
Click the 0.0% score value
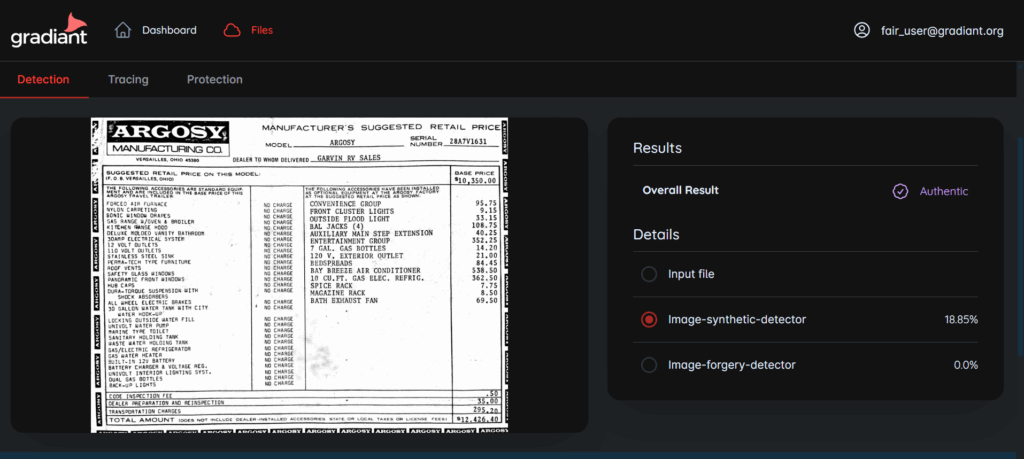[x=966, y=365]
